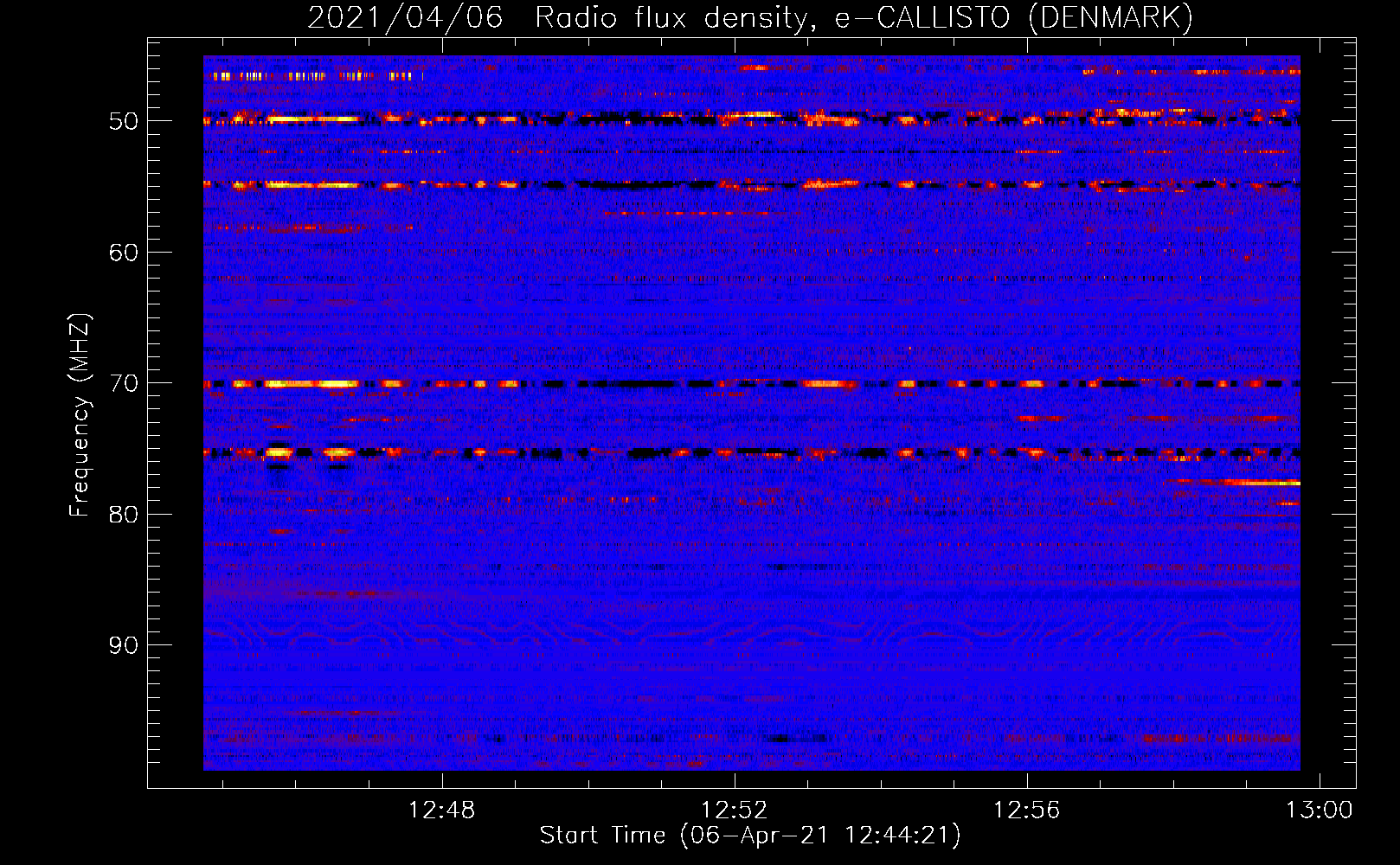
Task: Click the 80 frequency tick label
Action: 124,515
